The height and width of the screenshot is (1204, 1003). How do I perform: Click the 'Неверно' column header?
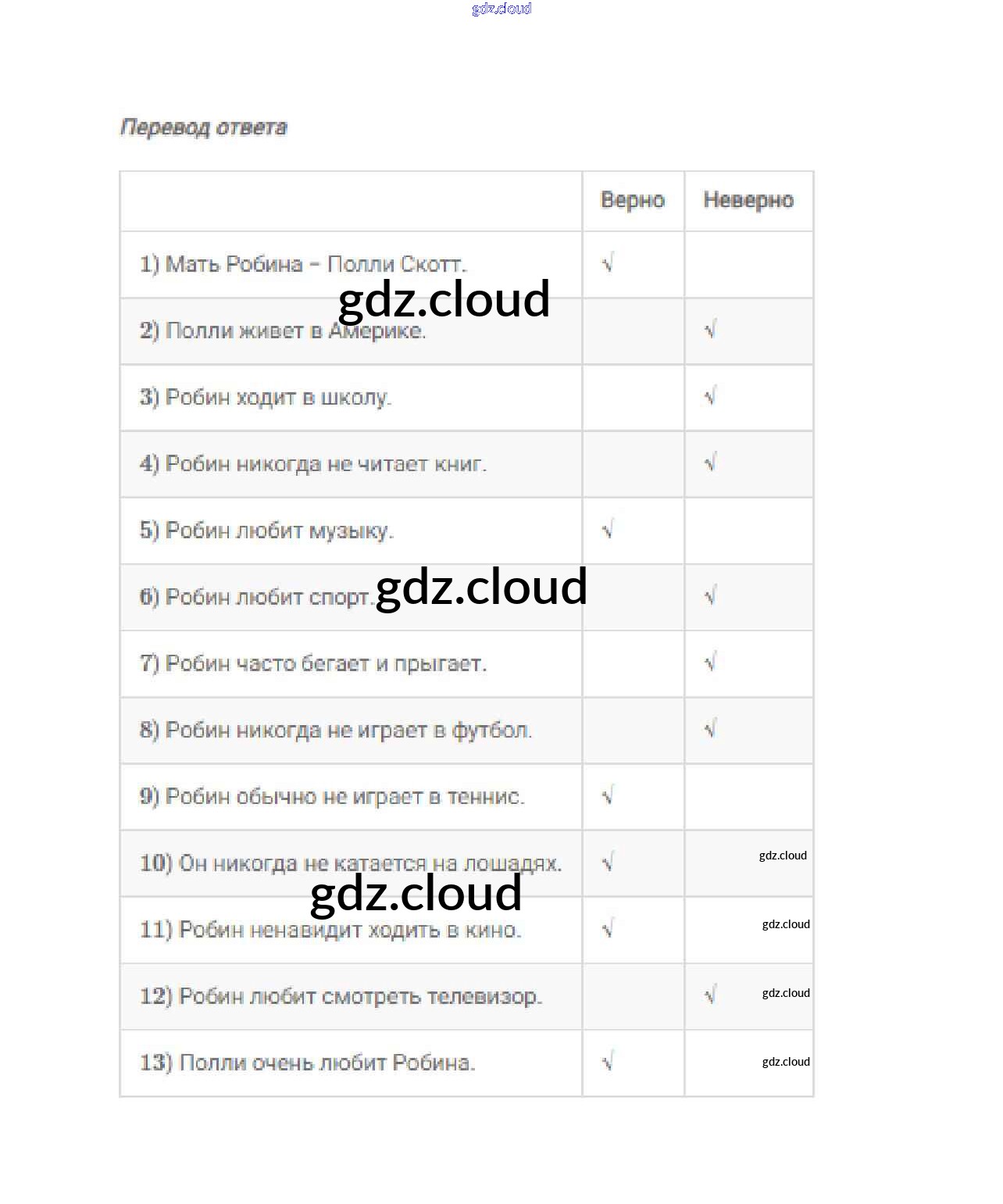click(x=748, y=200)
